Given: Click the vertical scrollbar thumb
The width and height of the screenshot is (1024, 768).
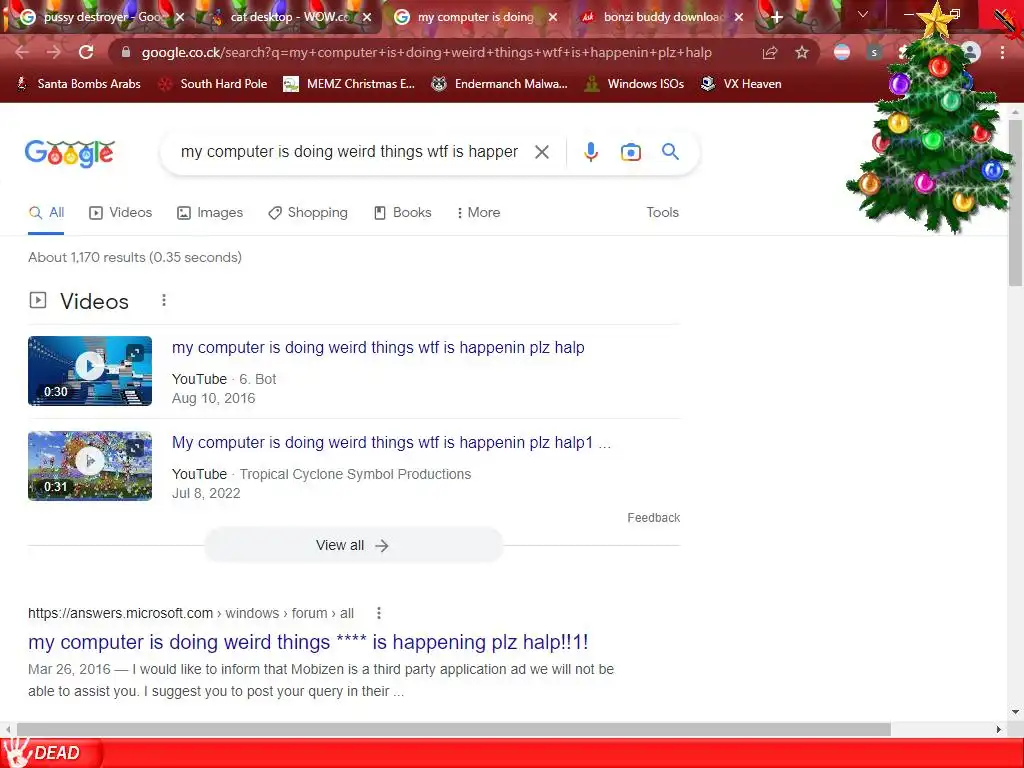Looking at the screenshot, I should (x=1015, y=202).
